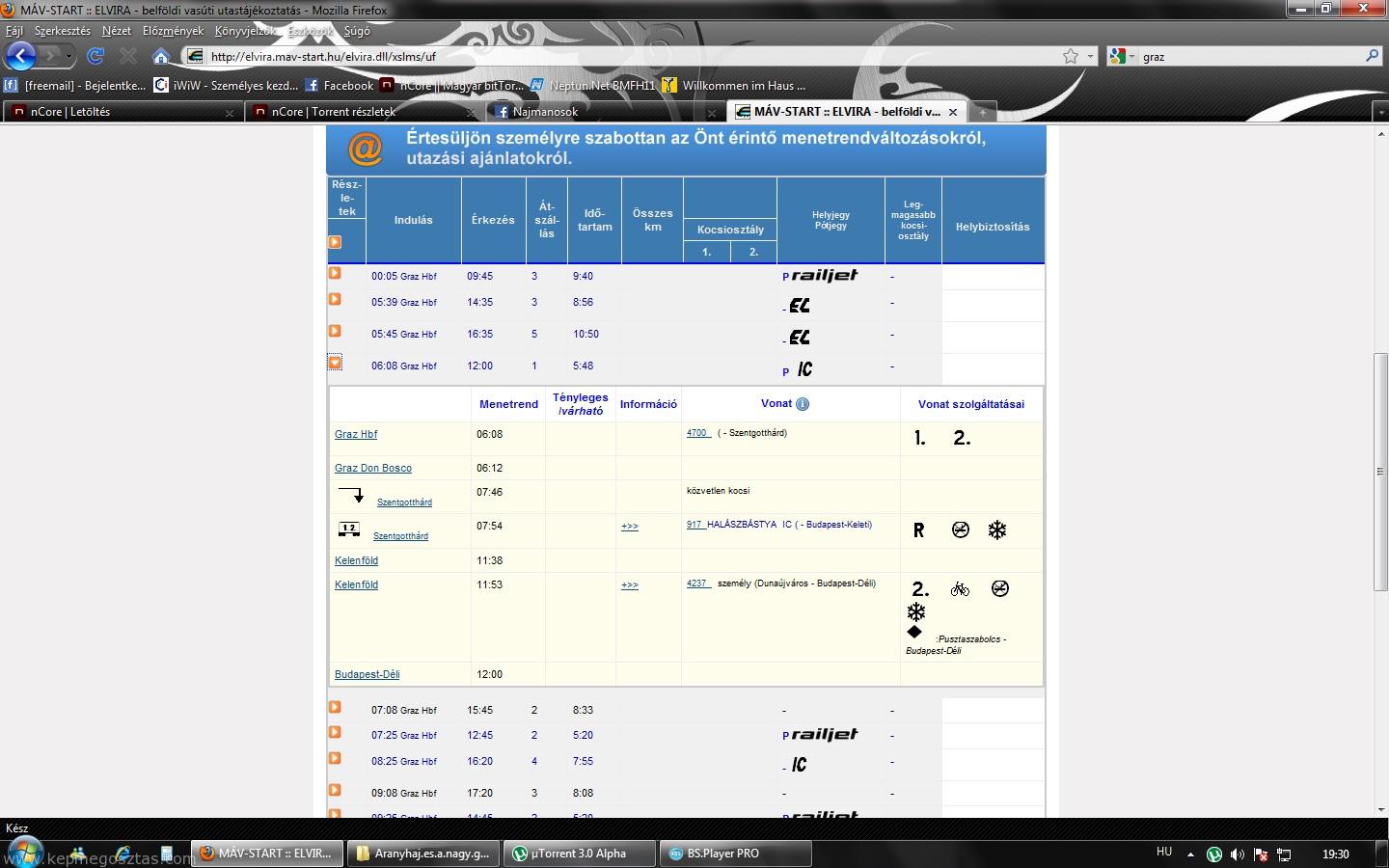Open the Könyvjelzők menu
Screen dimensions: 1389x868
point(246,31)
